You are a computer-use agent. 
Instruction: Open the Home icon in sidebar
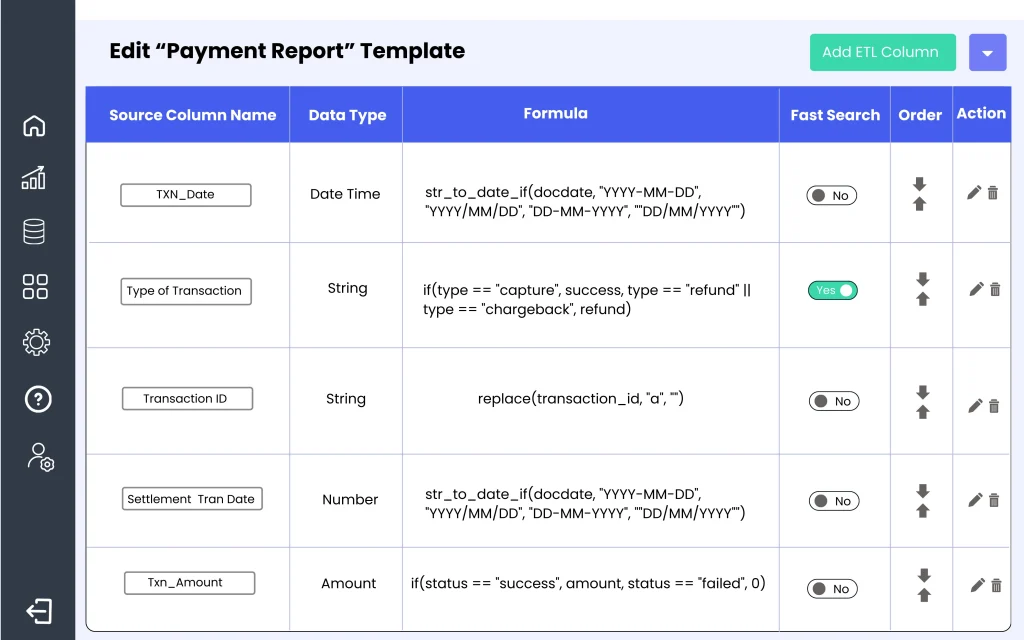click(34, 125)
